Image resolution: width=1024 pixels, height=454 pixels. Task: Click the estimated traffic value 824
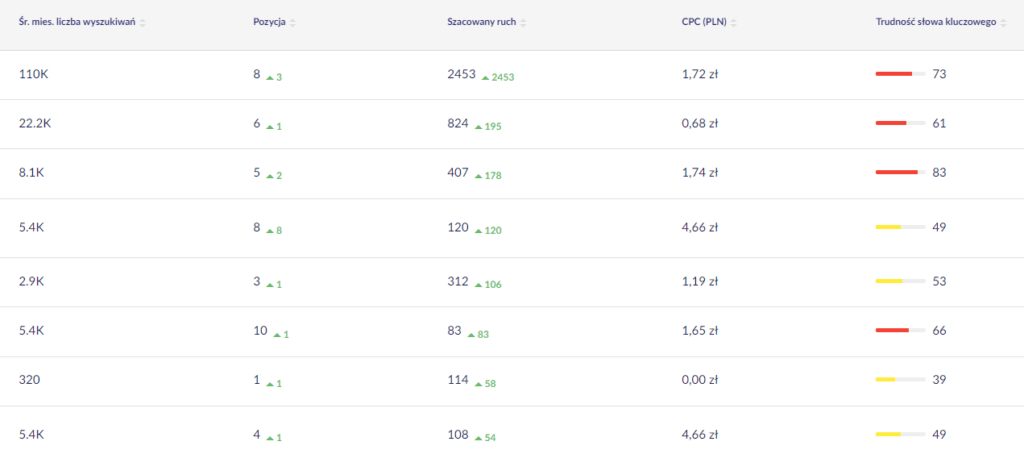(x=457, y=123)
